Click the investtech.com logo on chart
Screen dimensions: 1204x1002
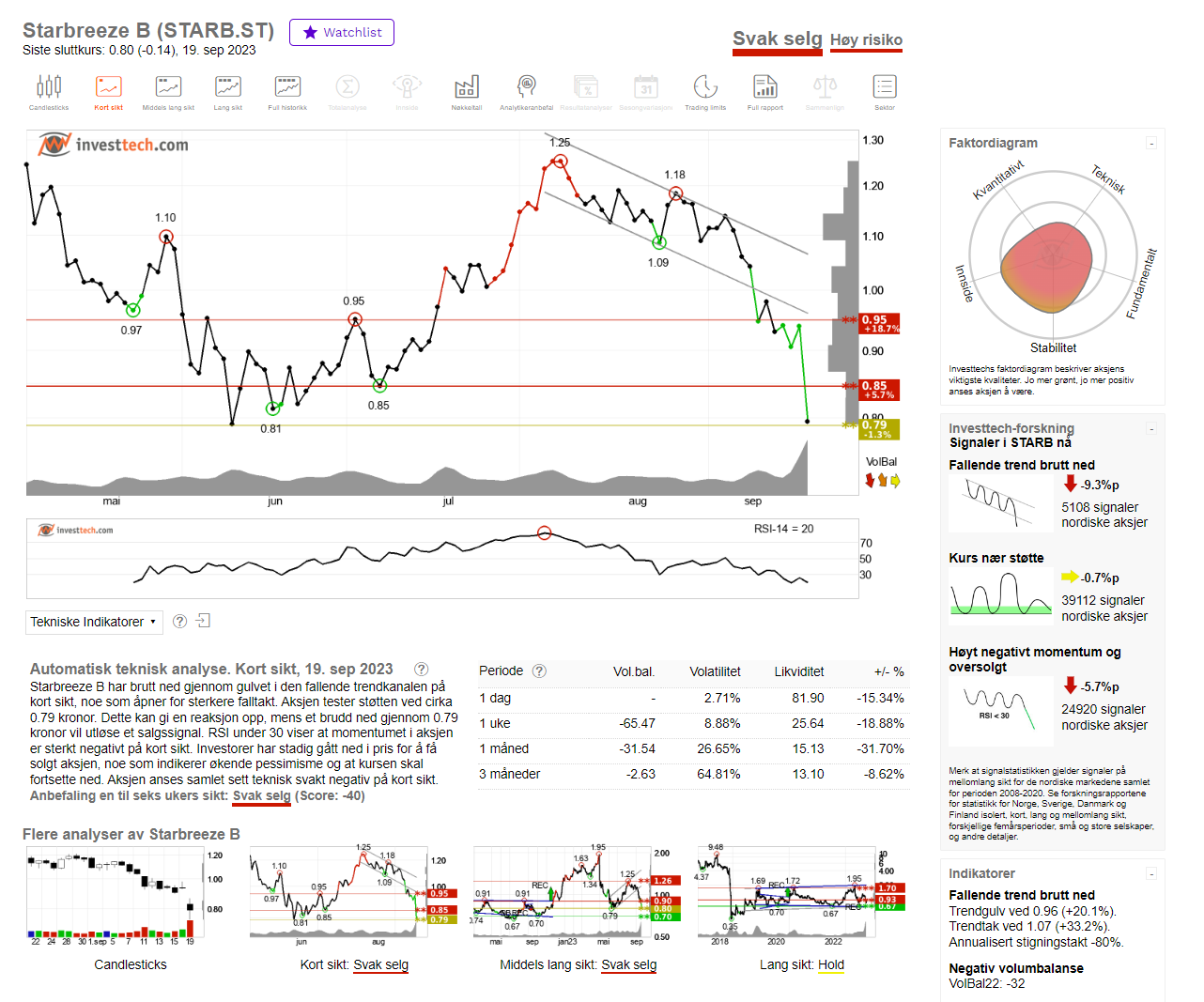click(x=114, y=145)
